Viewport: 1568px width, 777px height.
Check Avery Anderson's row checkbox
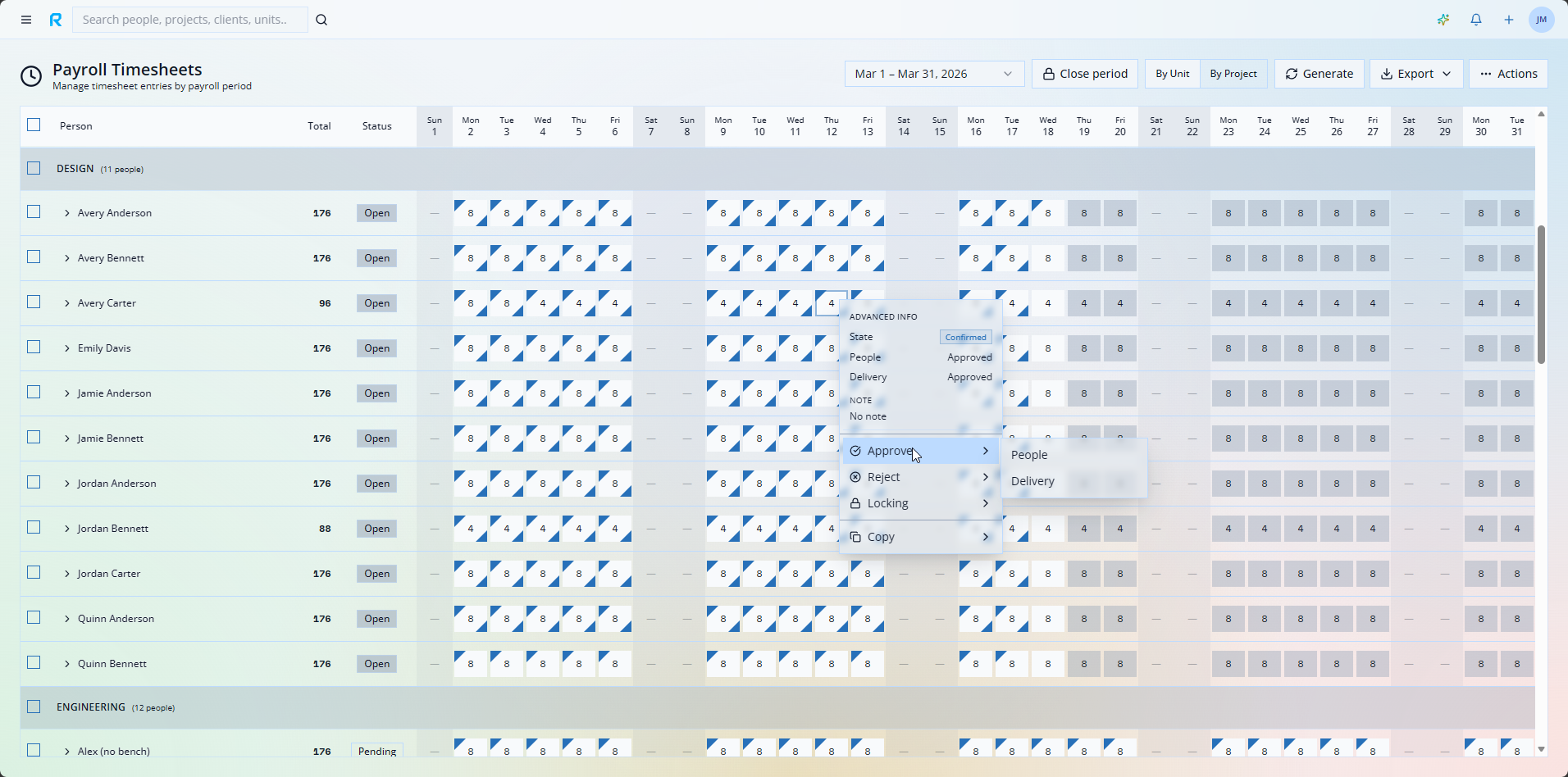34,211
